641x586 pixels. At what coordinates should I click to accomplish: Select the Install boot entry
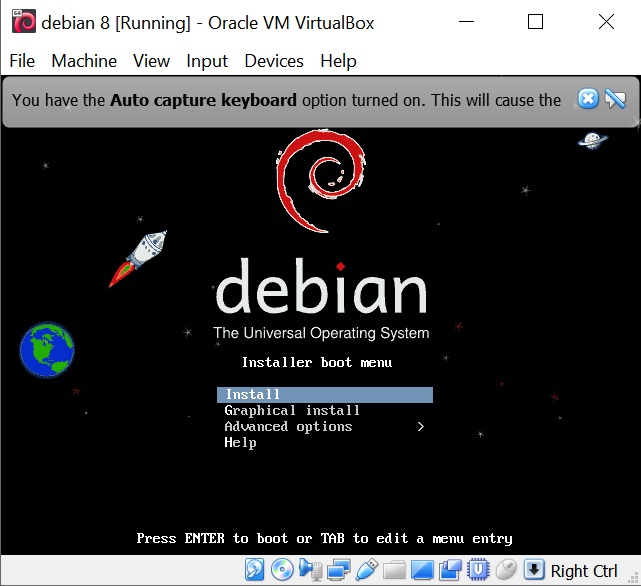[x=325, y=395]
